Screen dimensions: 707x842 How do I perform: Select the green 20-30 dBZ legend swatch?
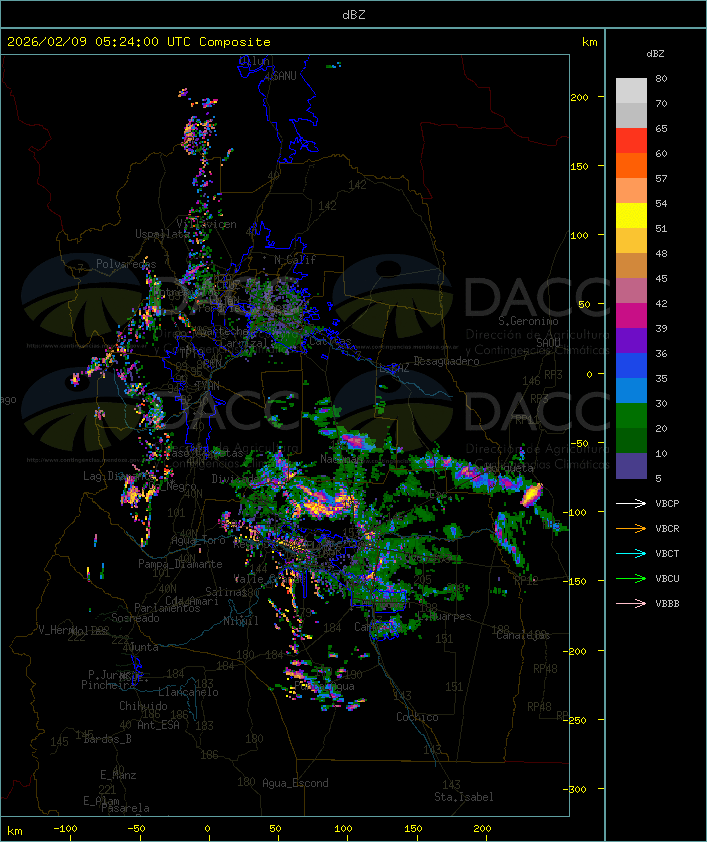click(631, 416)
